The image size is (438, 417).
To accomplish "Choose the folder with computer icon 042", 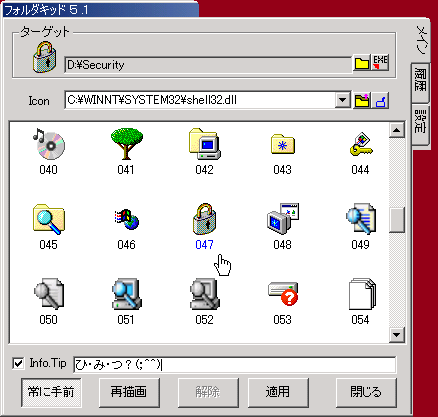I will pyautogui.click(x=205, y=144).
